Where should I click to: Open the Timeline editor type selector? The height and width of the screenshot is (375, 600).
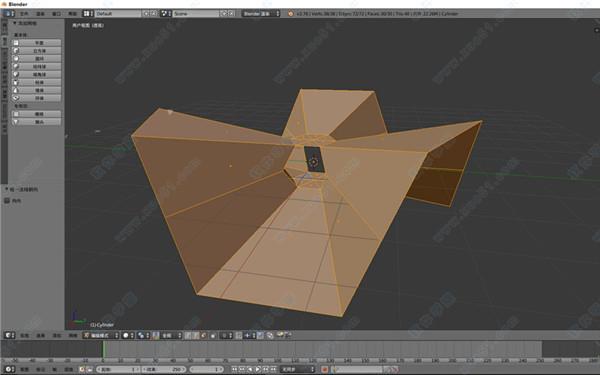pos(10,369)
